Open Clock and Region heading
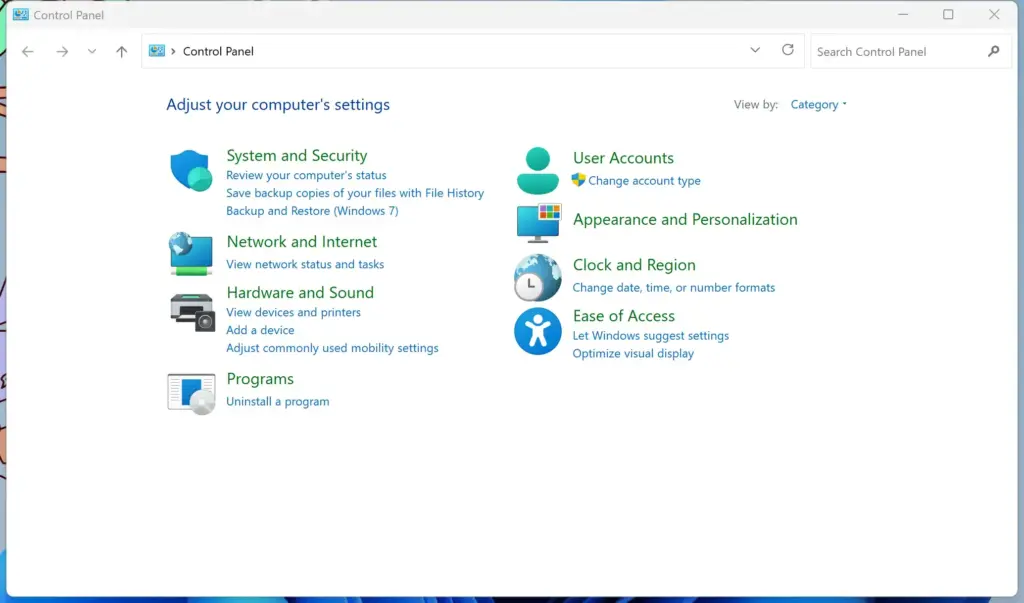This screenshot has width=1024, height=603. [634, 265]
